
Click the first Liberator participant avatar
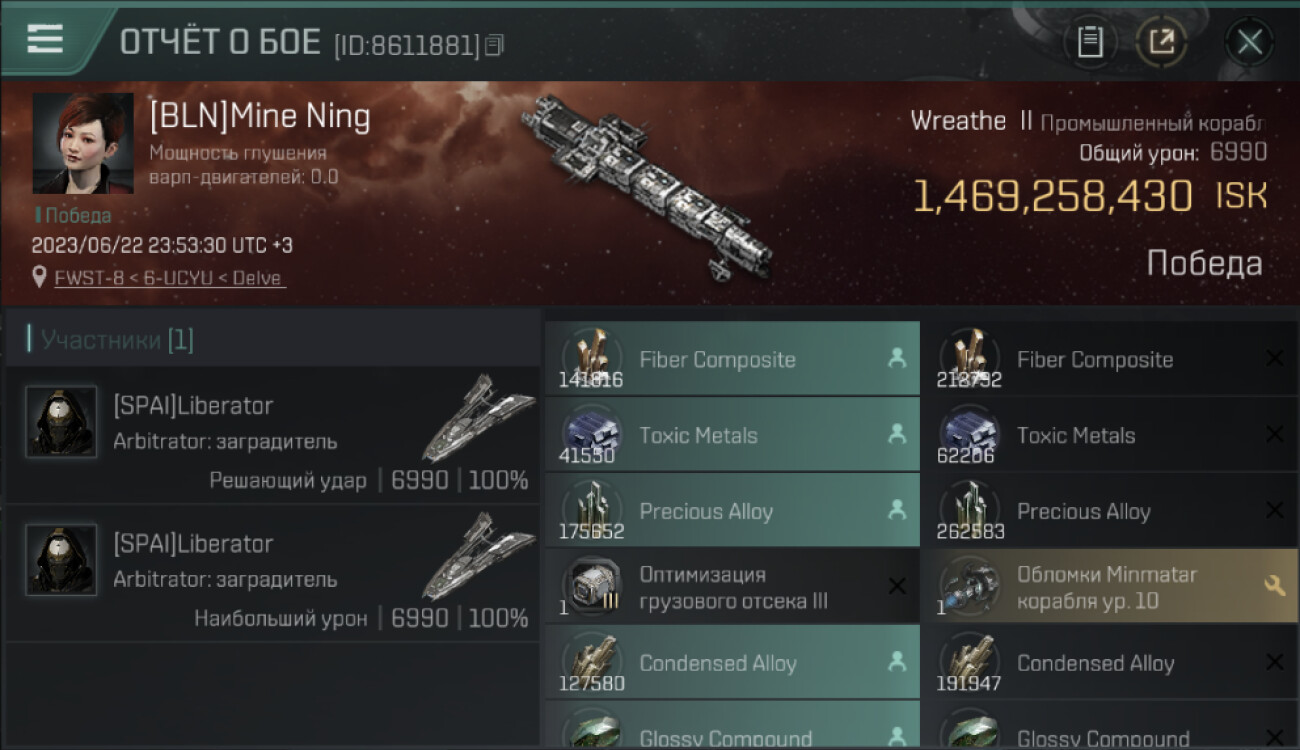tap(61, 421)
